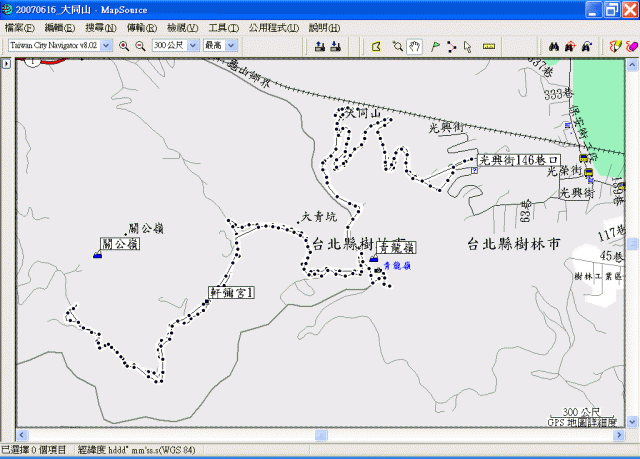Select the zoom tool
Viewport: 640px width, 459px height.
tap(397, 46)
